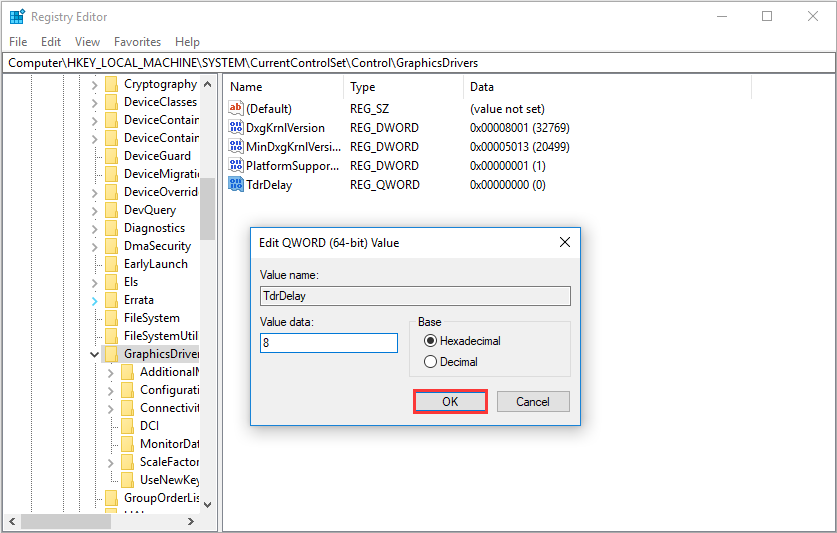Click the Registry Editor app icon in title bar
The height and width of the screenshot is (533, 837).
tap(17, 17)
